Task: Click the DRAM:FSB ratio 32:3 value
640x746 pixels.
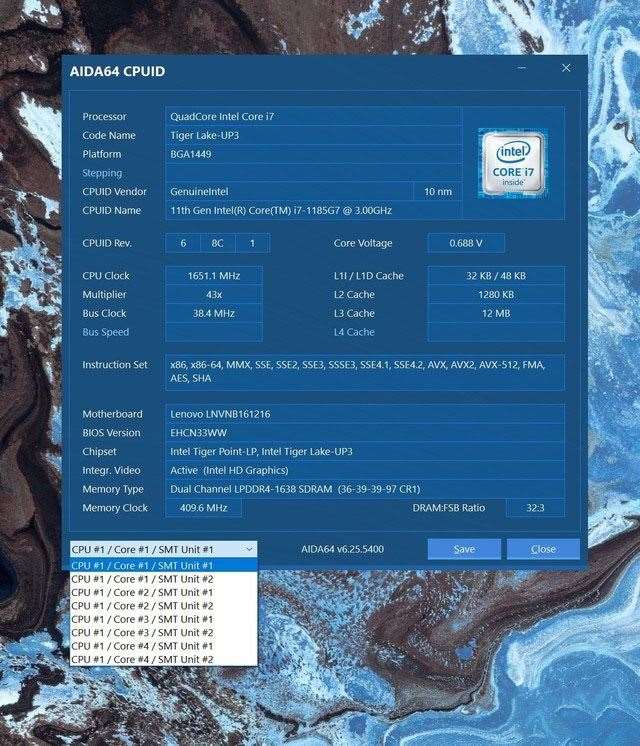Action: click(x=535, y=508)
